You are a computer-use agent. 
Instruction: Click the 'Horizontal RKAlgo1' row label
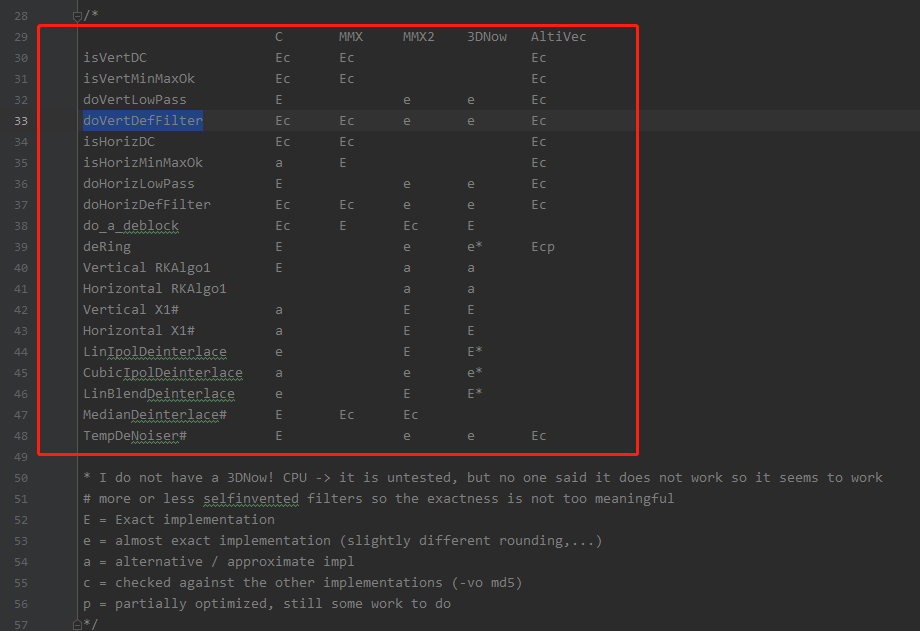(x=155, y=289)
